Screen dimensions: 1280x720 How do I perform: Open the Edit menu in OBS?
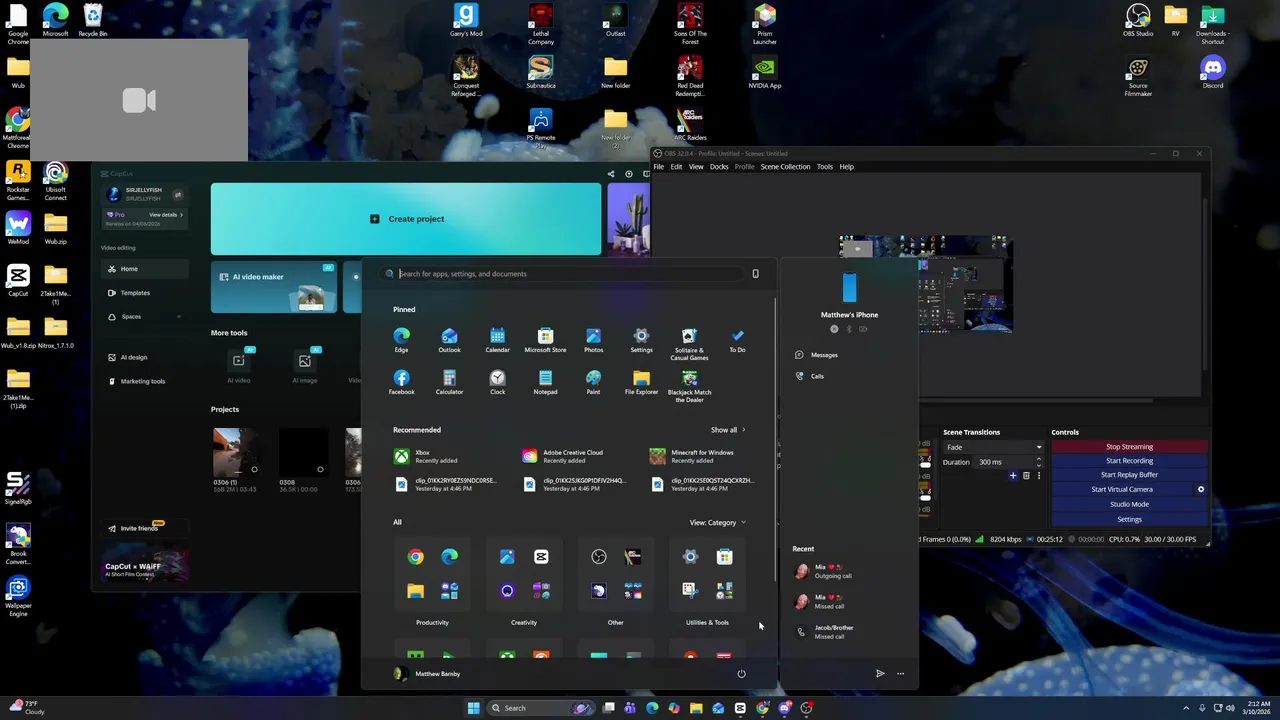[x=676, y=167]
